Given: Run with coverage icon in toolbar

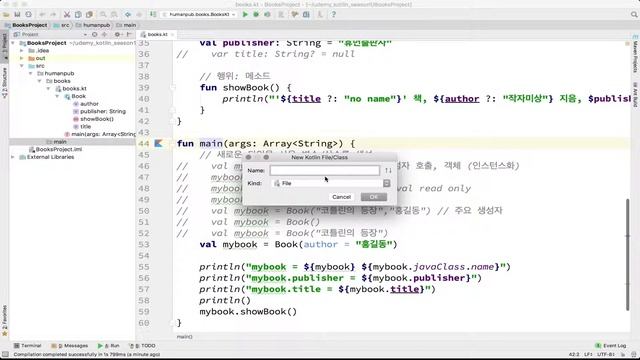Looking at the screenshot, I should click(x=267, y=14).
